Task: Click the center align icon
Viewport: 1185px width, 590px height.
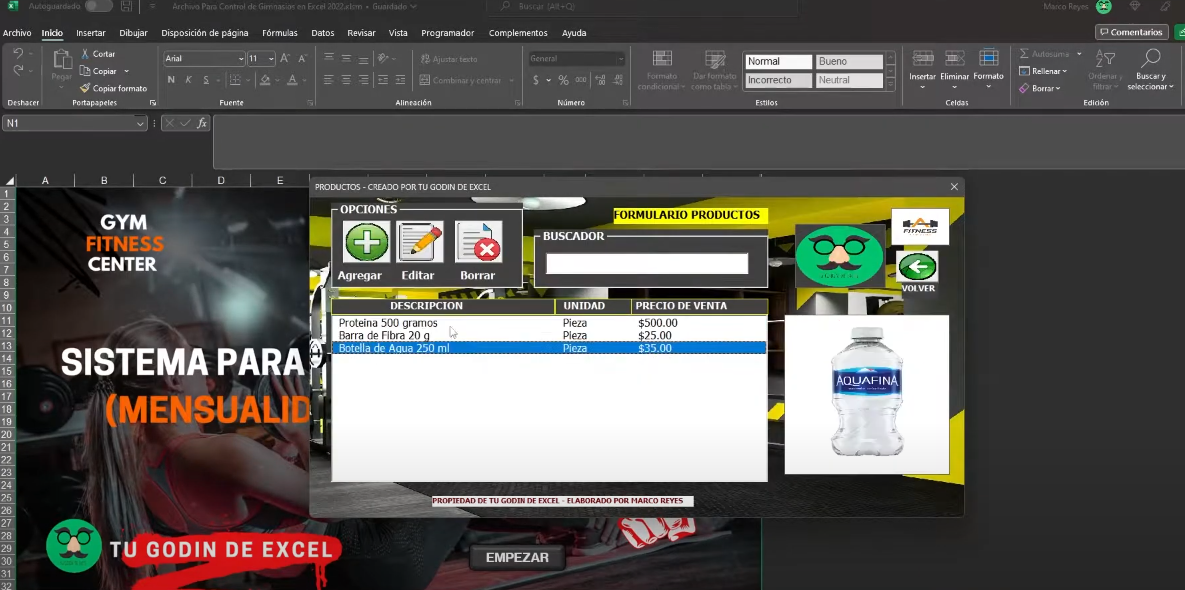Action: [x=346, y=80]
